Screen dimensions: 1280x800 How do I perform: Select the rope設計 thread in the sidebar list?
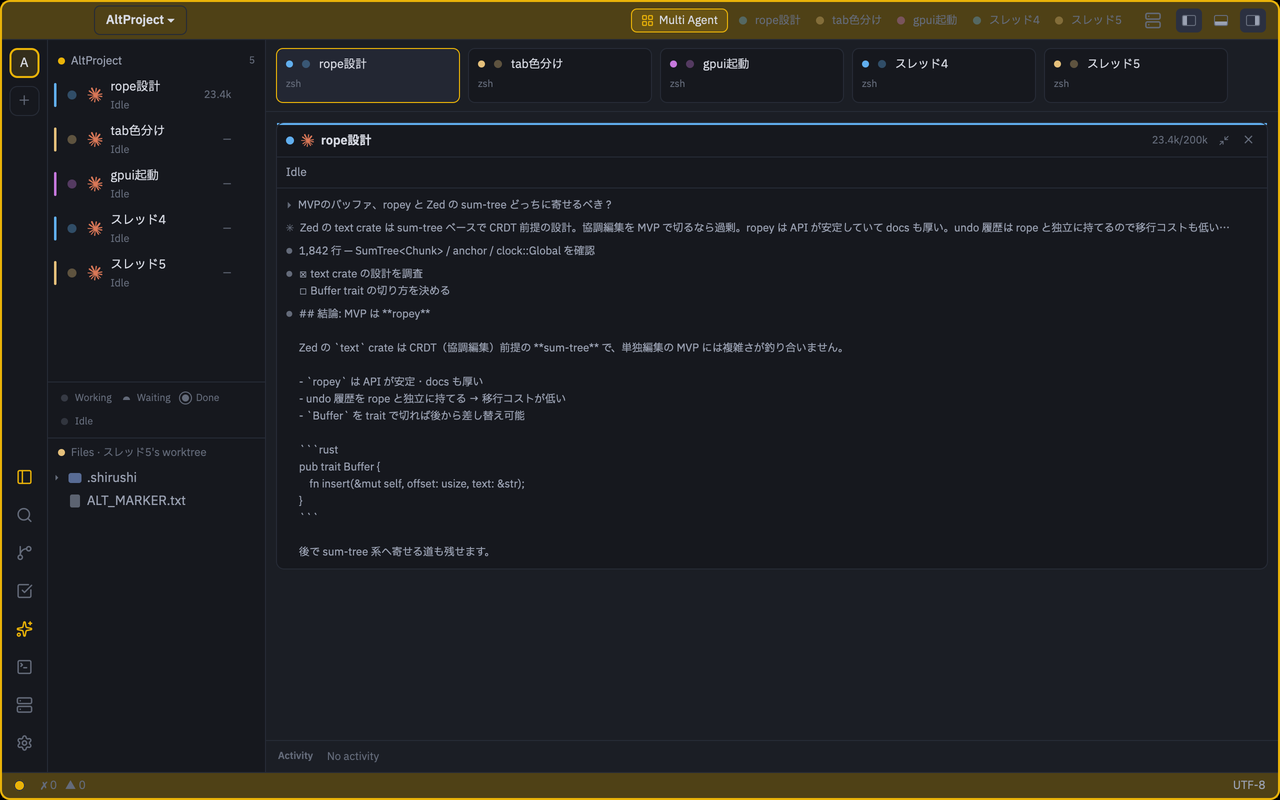[x=156, y=95]
